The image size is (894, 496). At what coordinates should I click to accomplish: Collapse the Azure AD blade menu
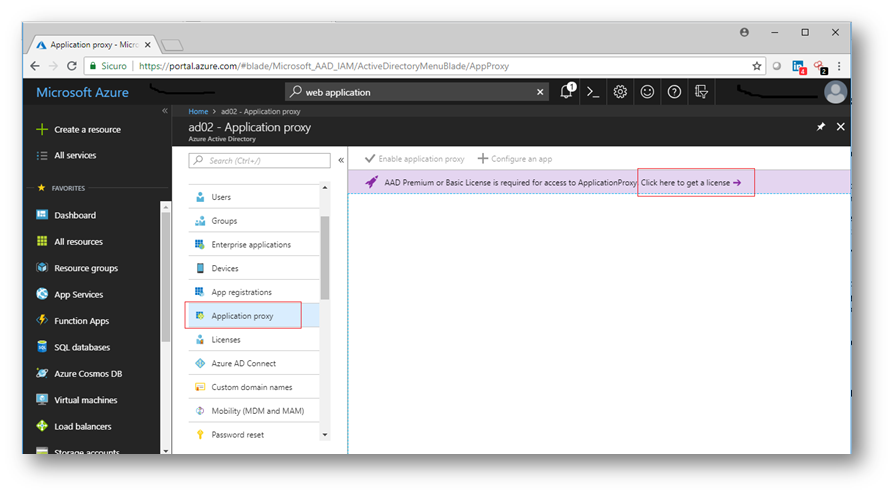341,160
